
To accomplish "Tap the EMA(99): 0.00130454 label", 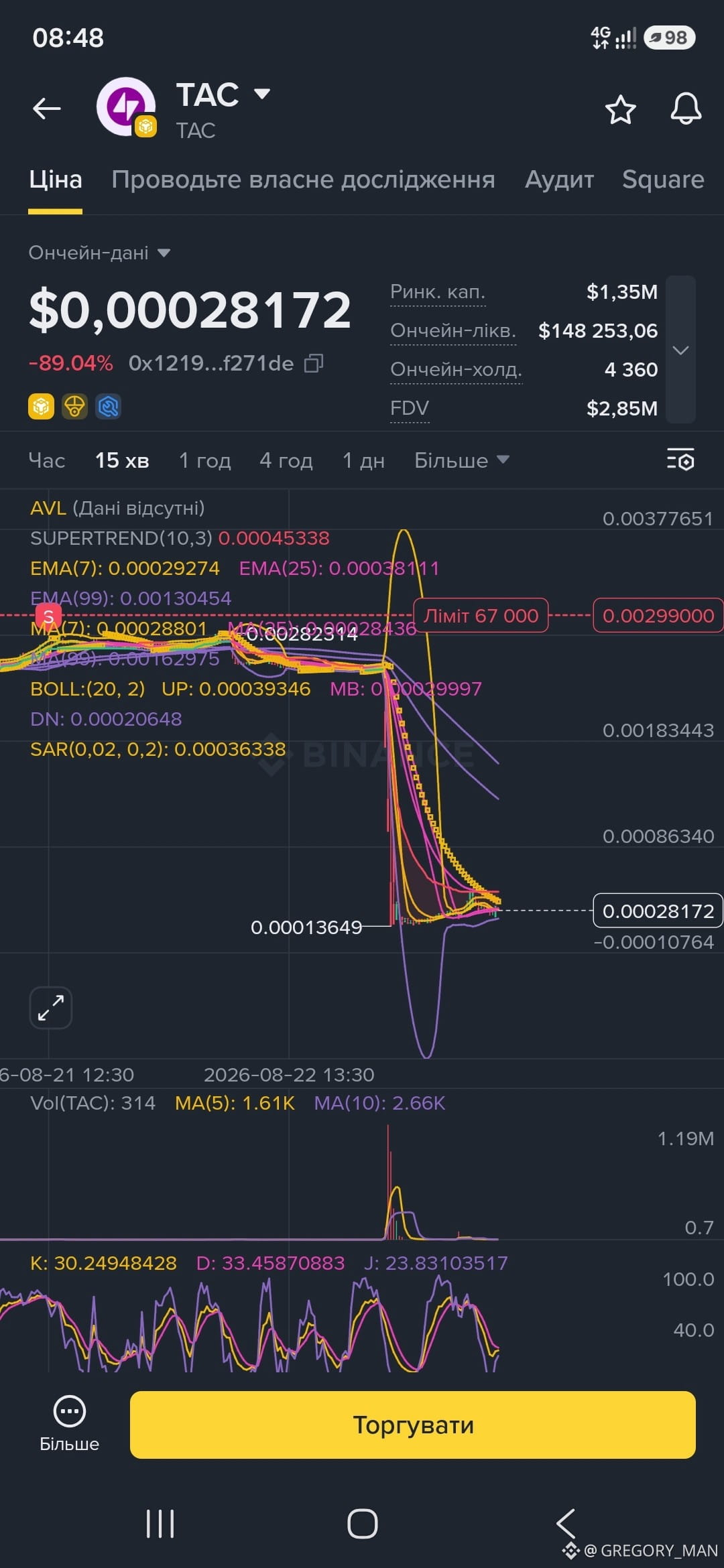I will (x=131, y=598).
